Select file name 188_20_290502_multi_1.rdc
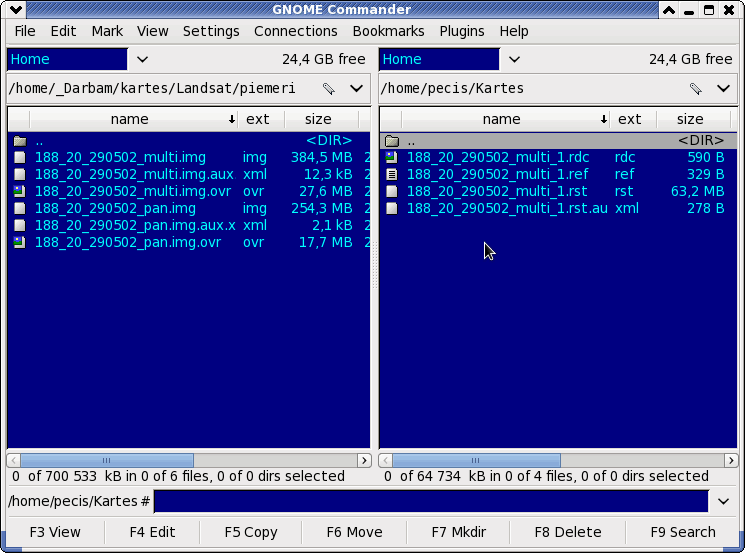745x553 pixels. 498,158
